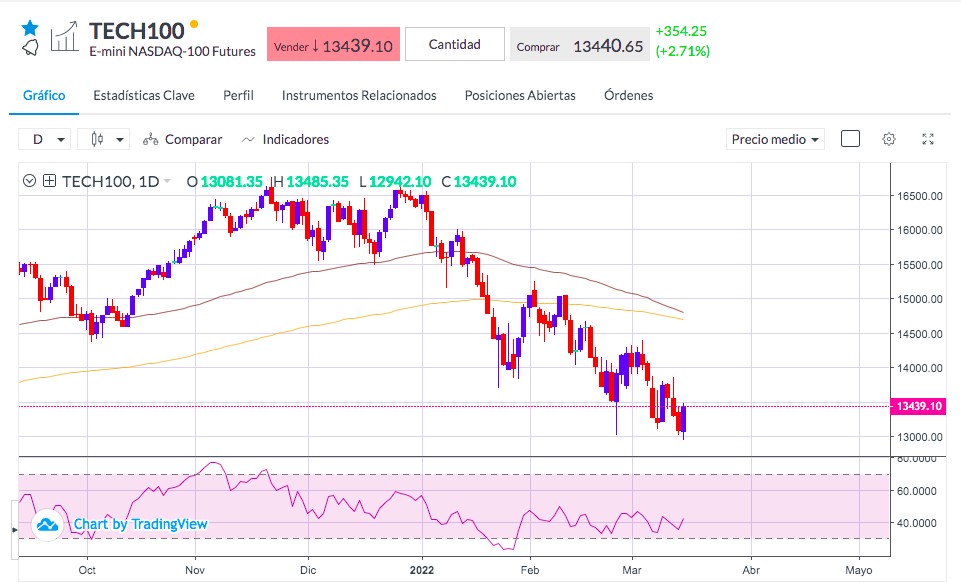
Task: Click the (+2.71%) percentage change
Action: [x=683, y=51]
